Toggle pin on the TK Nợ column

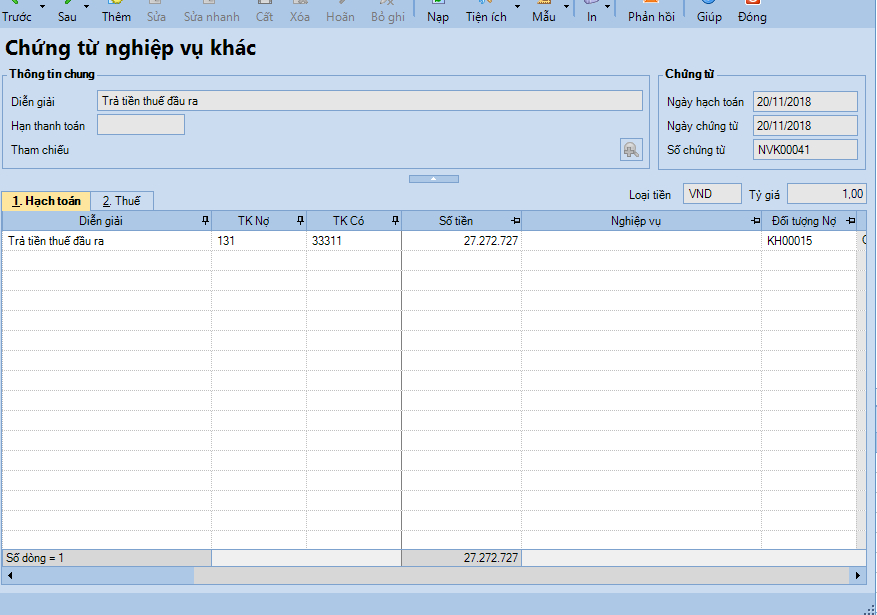click(300, 220)
